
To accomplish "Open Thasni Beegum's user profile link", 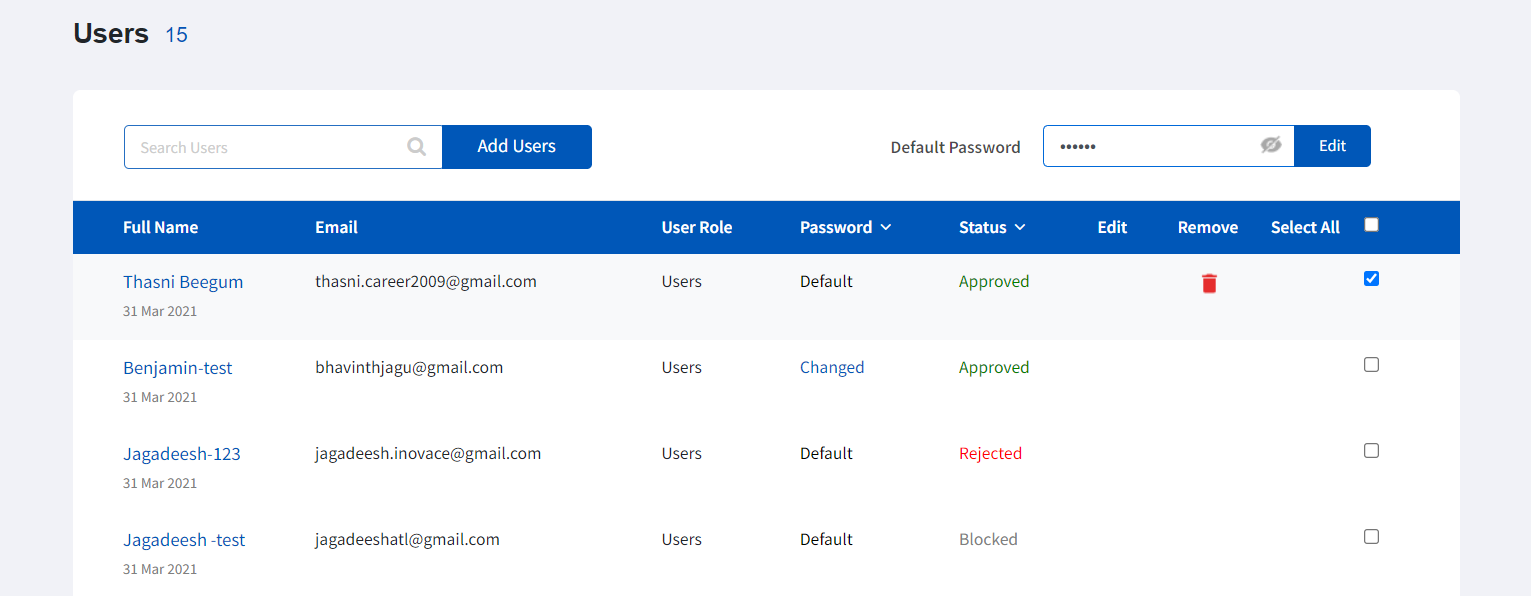I will [183, 282].
